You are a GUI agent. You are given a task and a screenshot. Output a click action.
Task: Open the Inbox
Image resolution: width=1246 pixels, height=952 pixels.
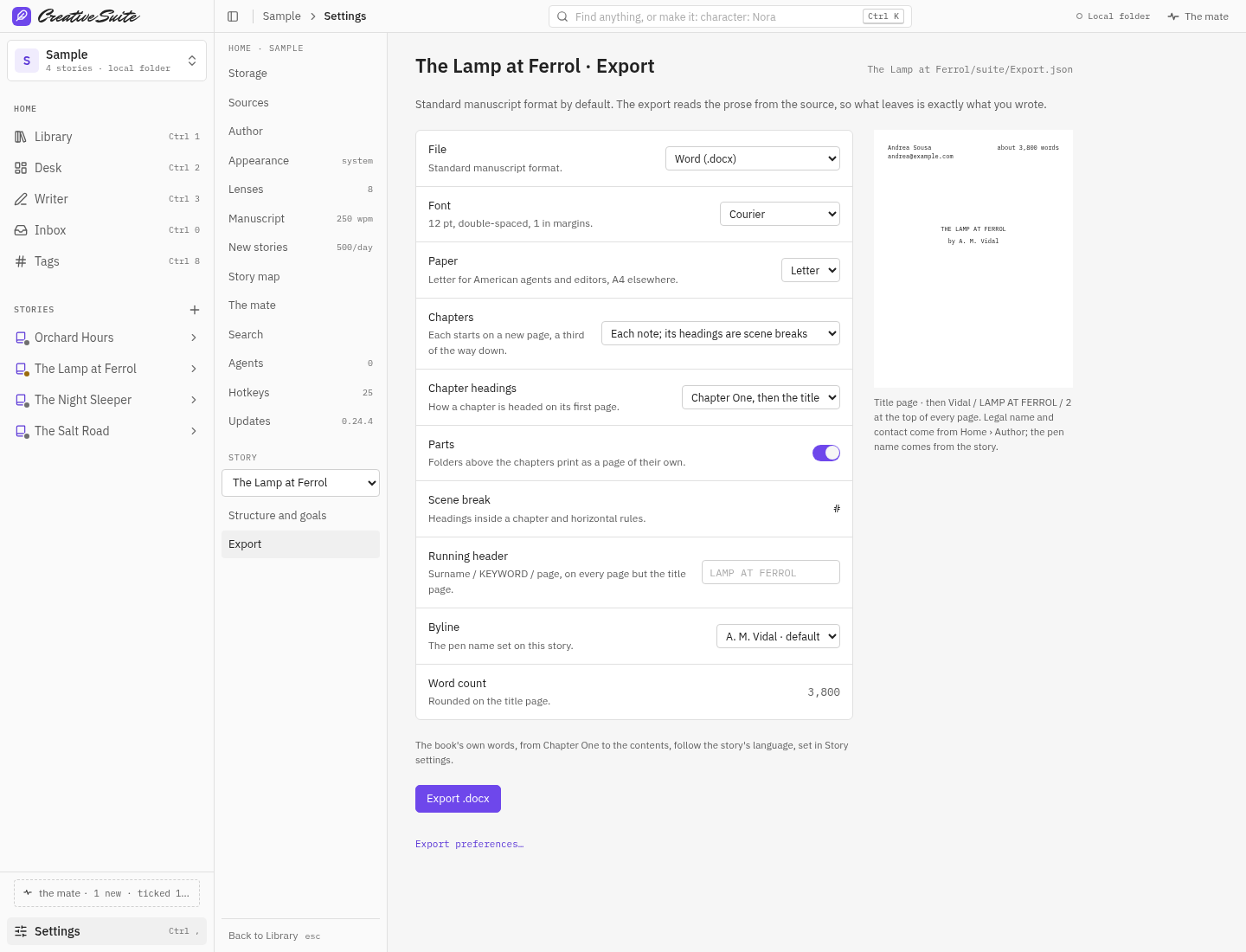106,230
